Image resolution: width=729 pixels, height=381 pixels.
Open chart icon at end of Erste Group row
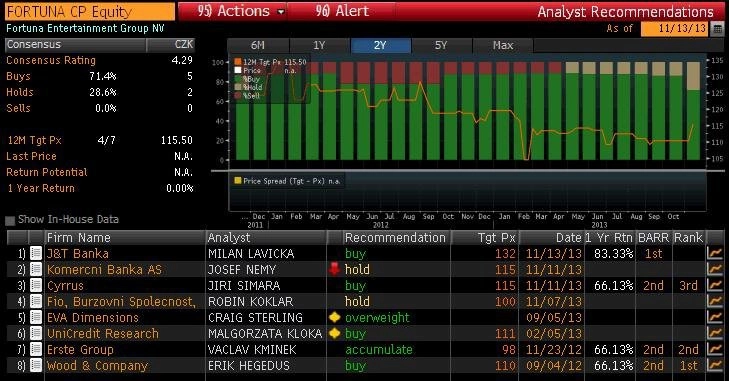pyautogui.click(x=715, y=349)
